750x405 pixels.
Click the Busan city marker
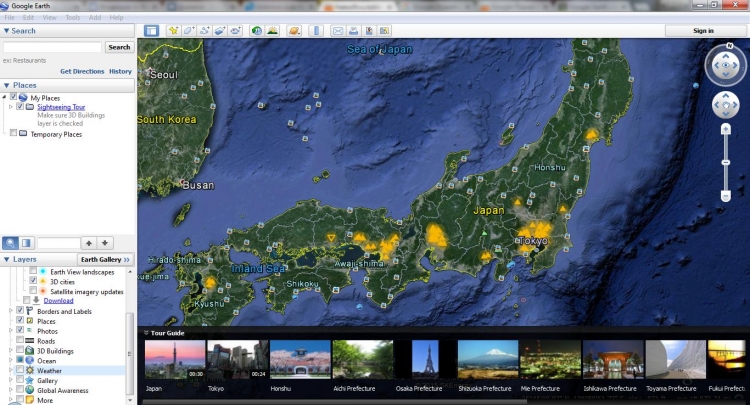pos(197,185)
